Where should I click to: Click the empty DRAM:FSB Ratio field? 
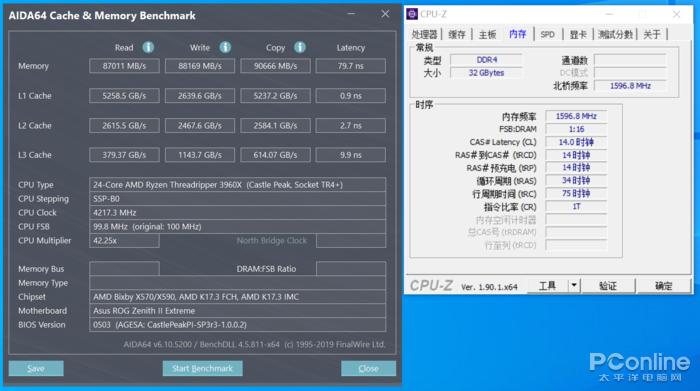click(x=351, y=269)
